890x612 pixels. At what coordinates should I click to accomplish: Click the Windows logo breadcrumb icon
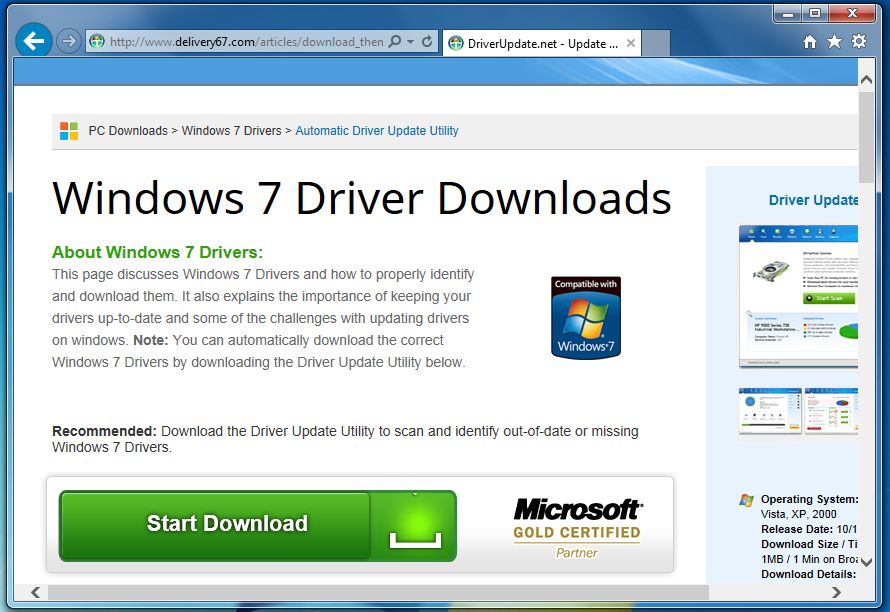coord(69,131)
